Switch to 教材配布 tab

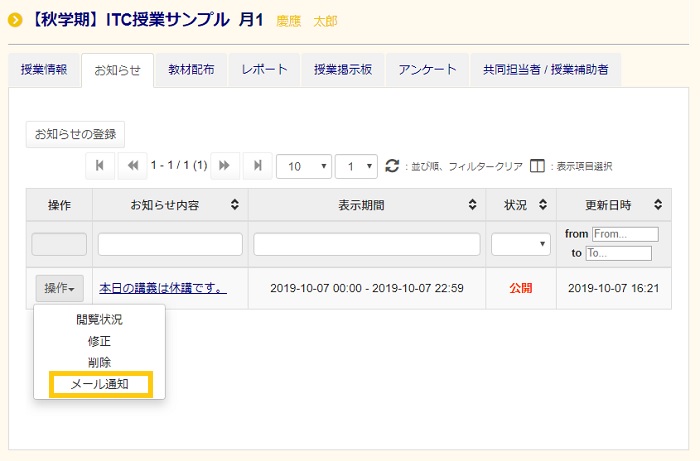click(x=191, y=69)
